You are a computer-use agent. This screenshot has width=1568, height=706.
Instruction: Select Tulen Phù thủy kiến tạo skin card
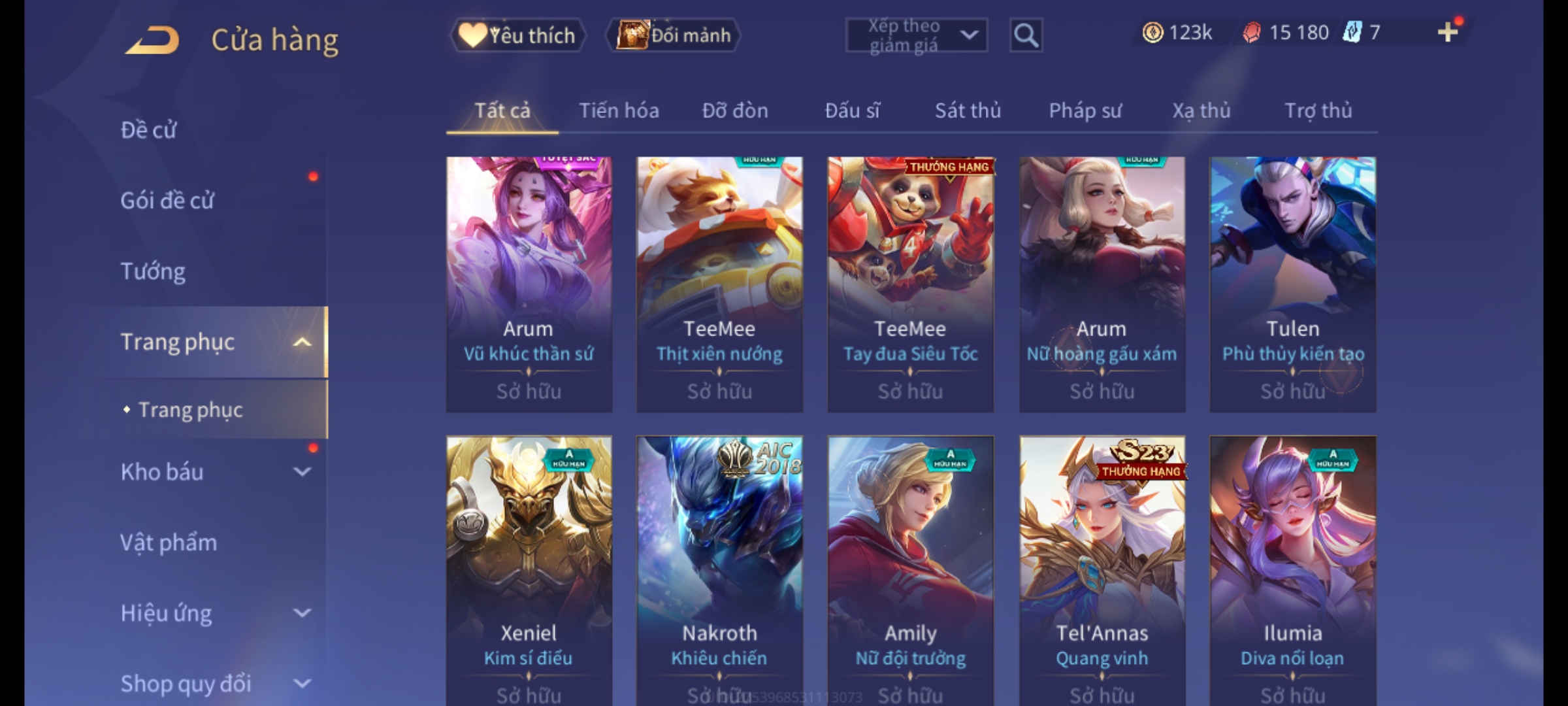tap(1292, 284)
